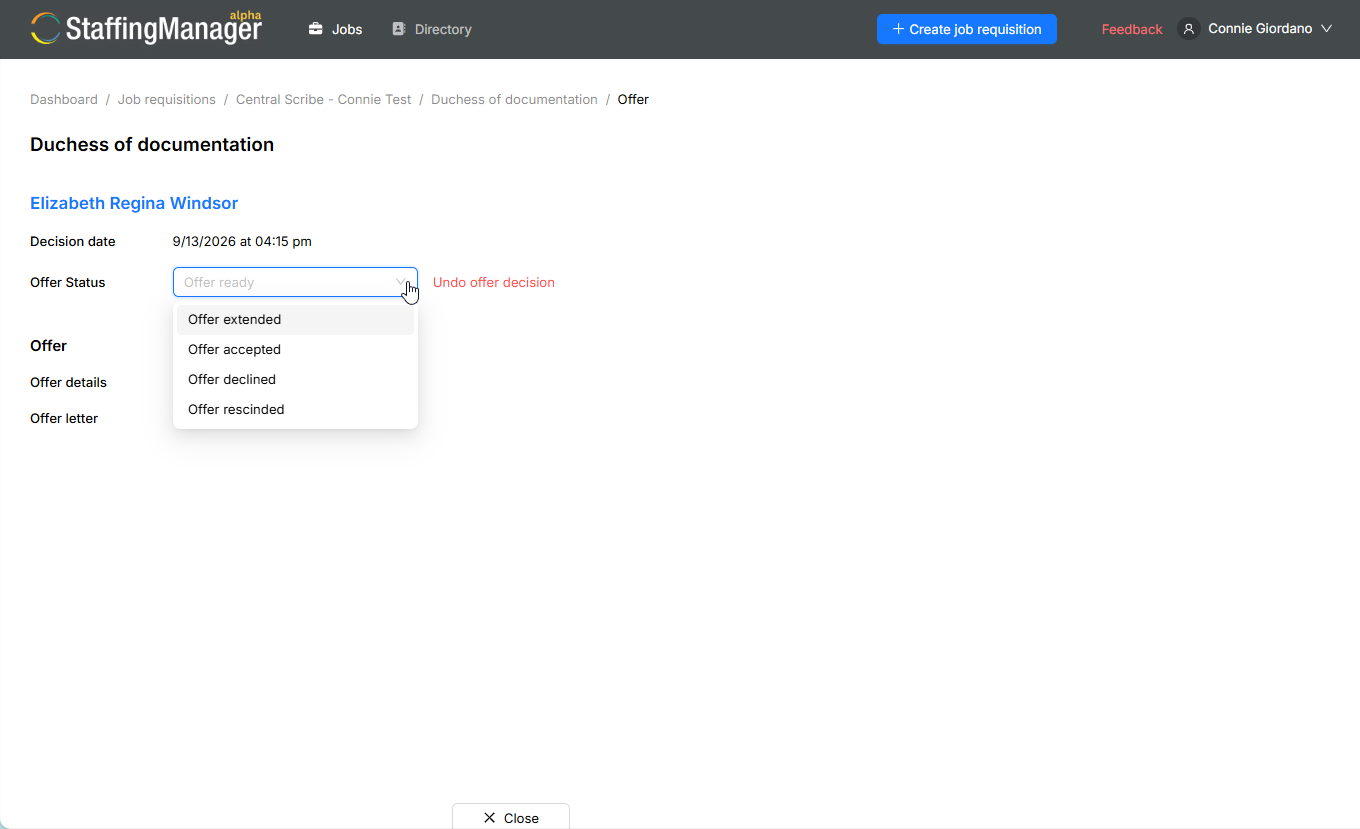
Task: Click the StaffingManager logo
Action: pyautogui.click(x=147, y=28)
